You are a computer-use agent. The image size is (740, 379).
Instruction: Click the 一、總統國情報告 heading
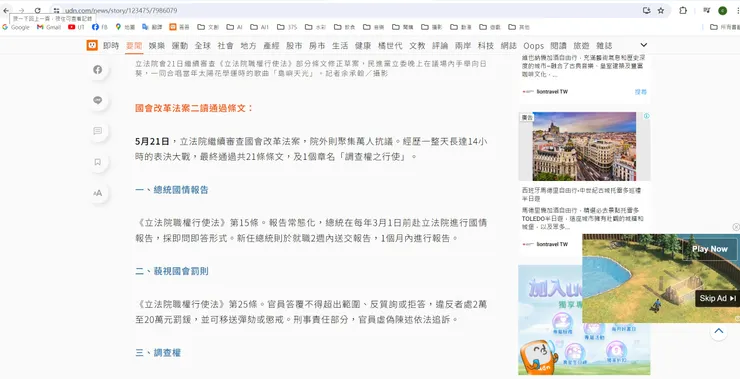pyautogui.click(x=172, y=190)
